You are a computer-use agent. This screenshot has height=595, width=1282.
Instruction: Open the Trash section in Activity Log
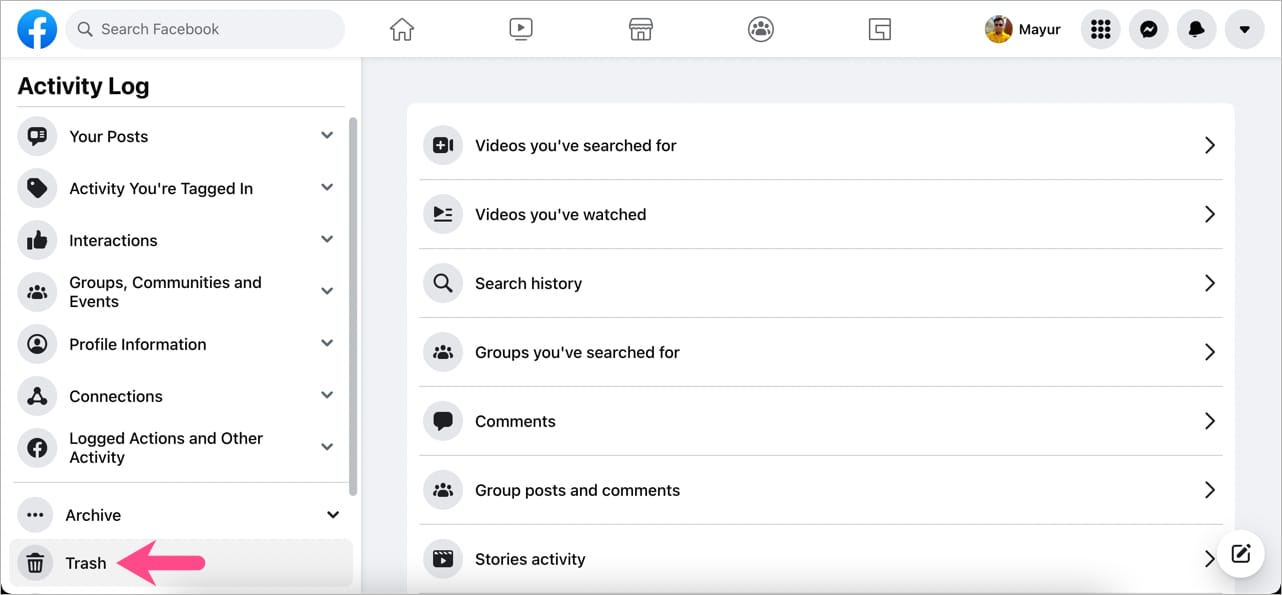click(x=86, y=563)
